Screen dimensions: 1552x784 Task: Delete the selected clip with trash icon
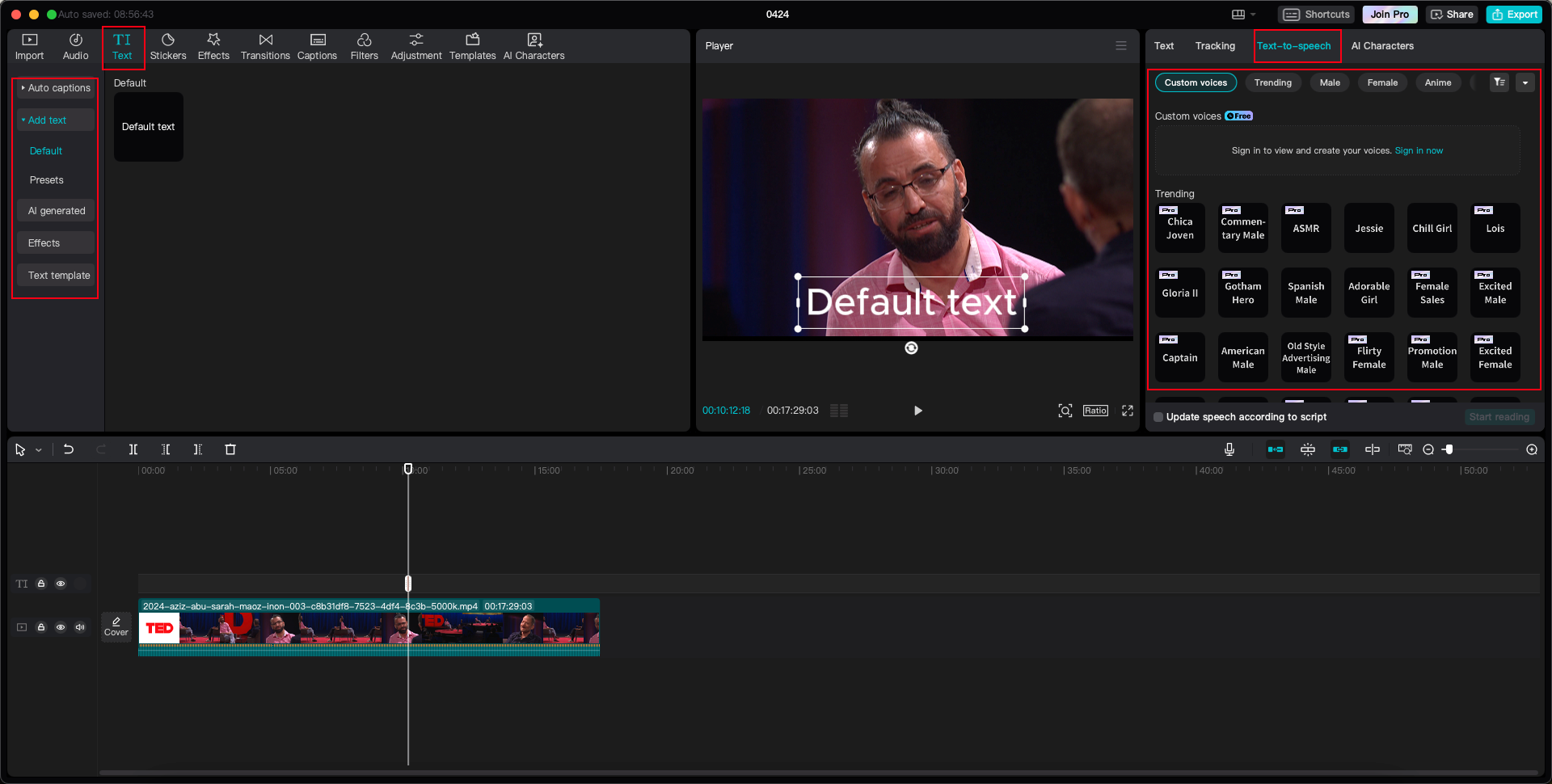[230, 449]
